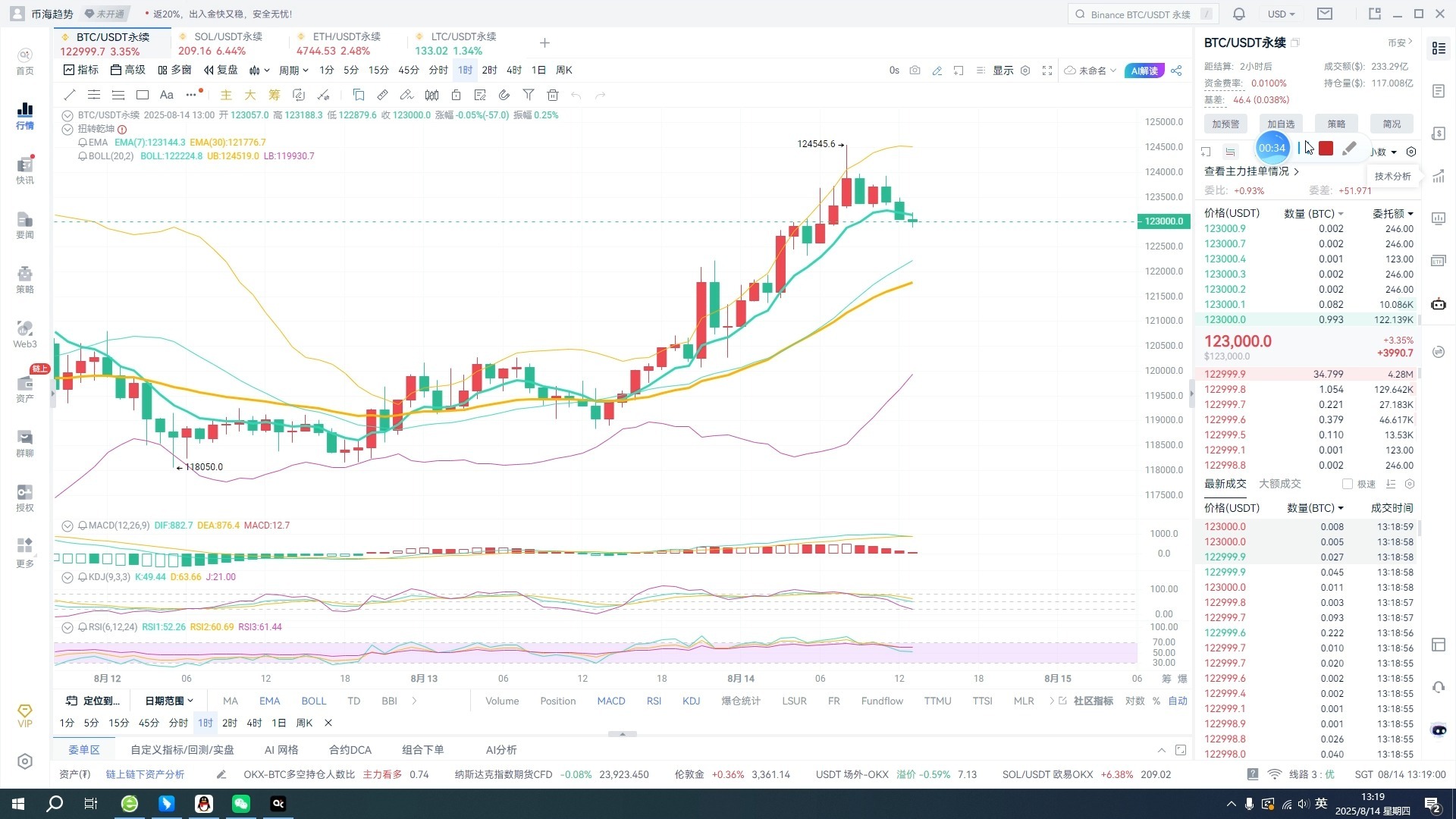Select the 4时 timeframe in top bar
1456x819 pixels.
[x=513, y=71]
